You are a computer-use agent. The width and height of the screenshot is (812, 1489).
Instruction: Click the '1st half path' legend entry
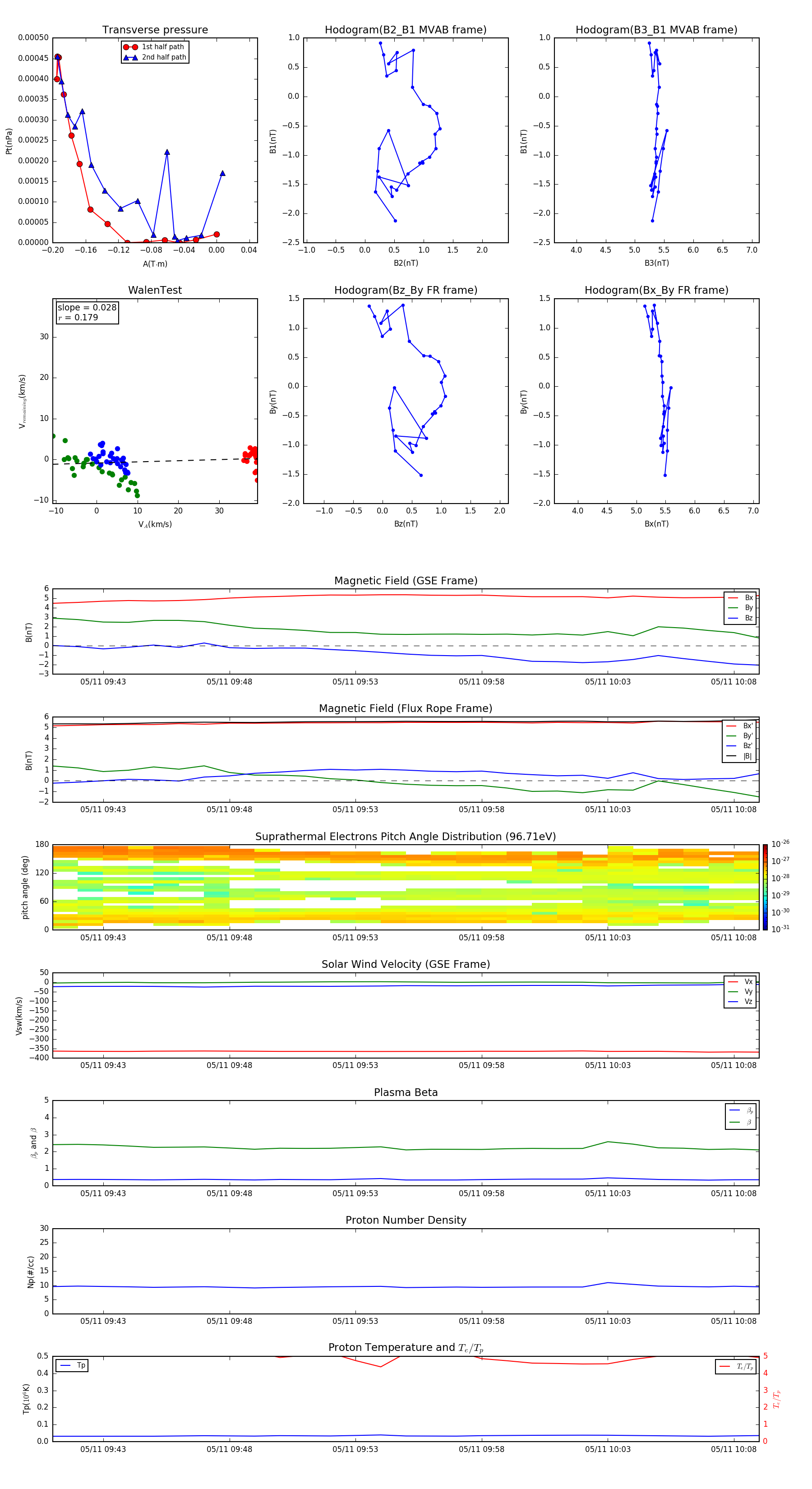(x=155, y=47)
